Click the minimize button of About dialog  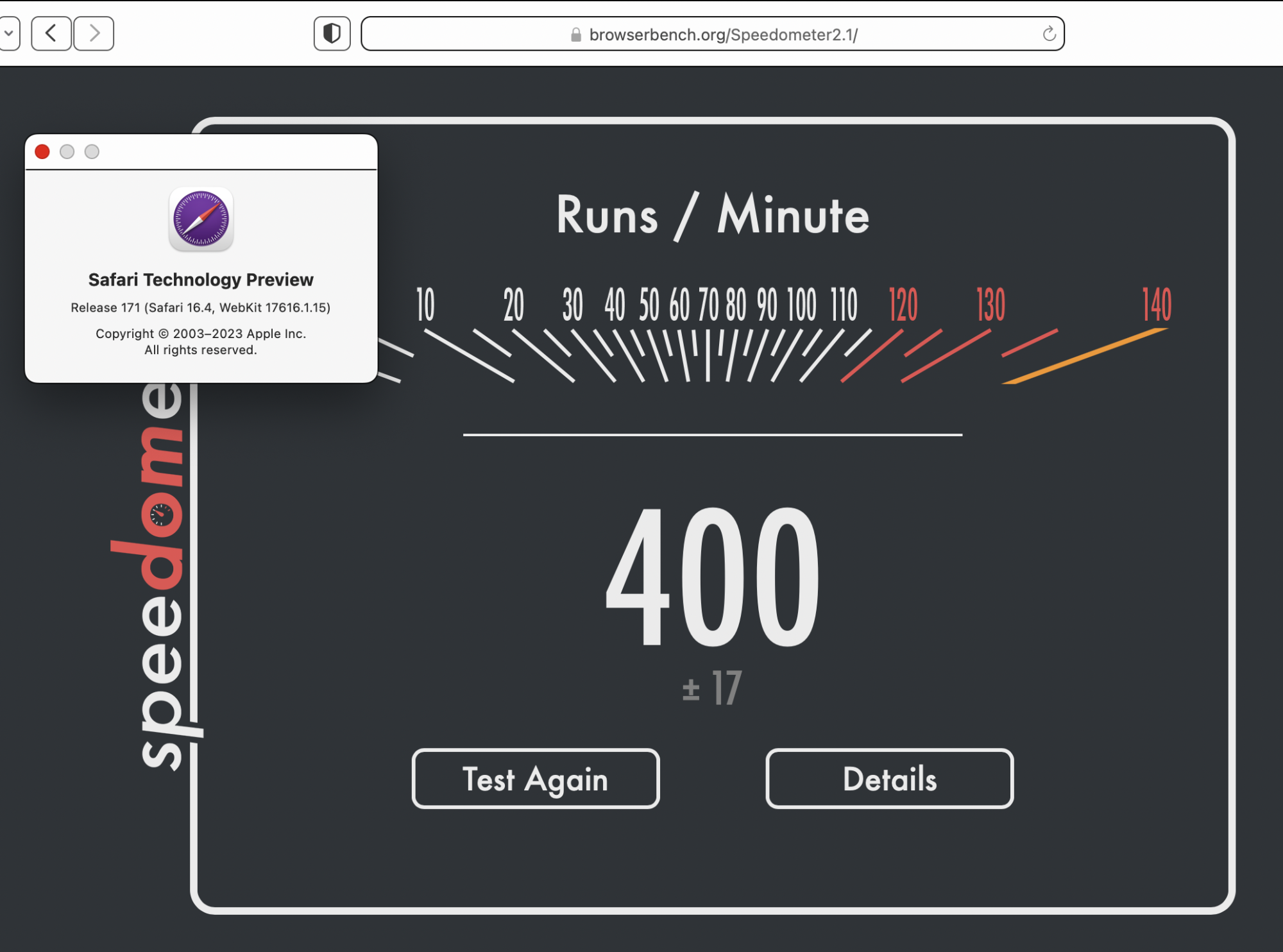point(67,152)
